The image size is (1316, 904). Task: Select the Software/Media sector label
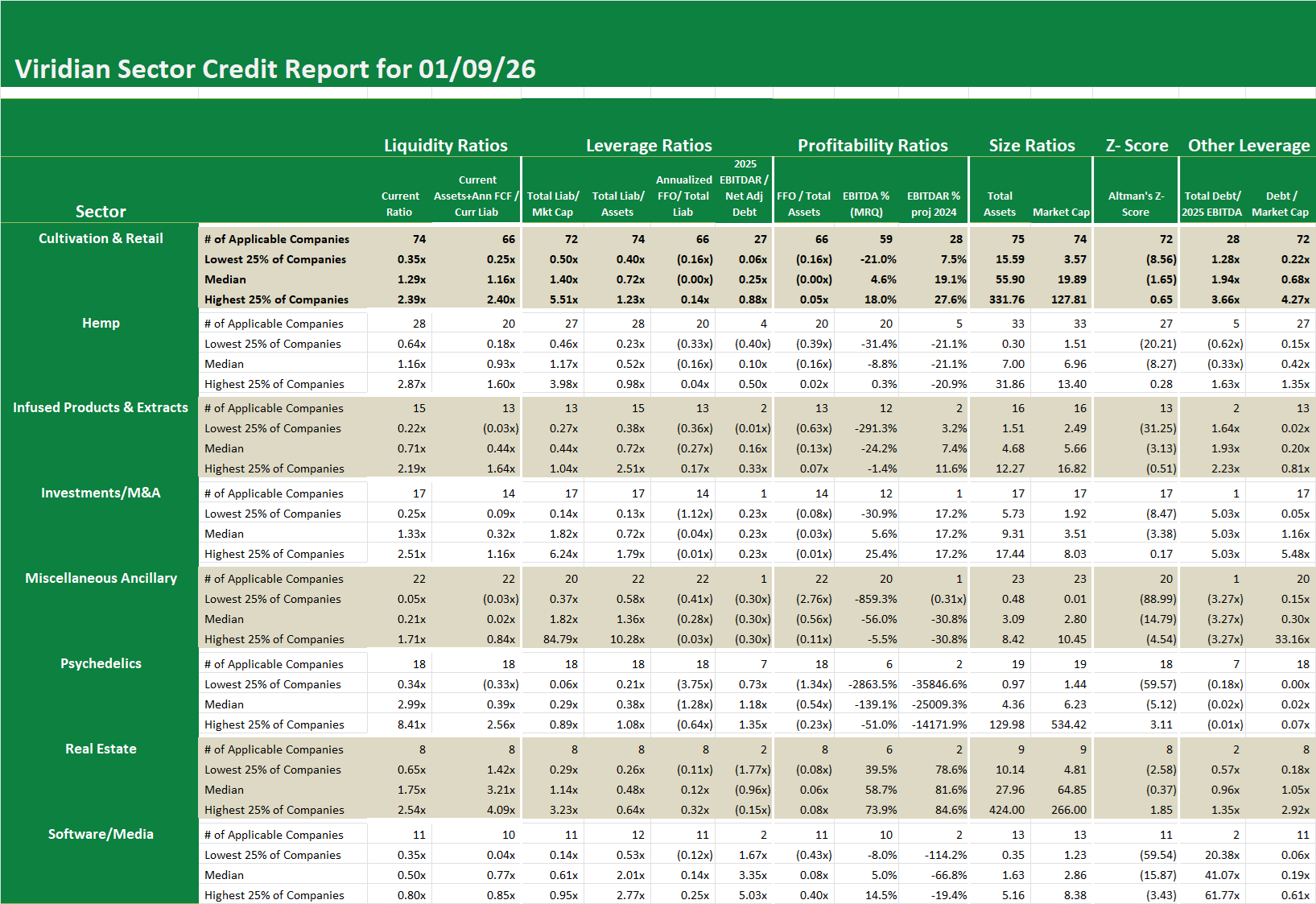101,834
